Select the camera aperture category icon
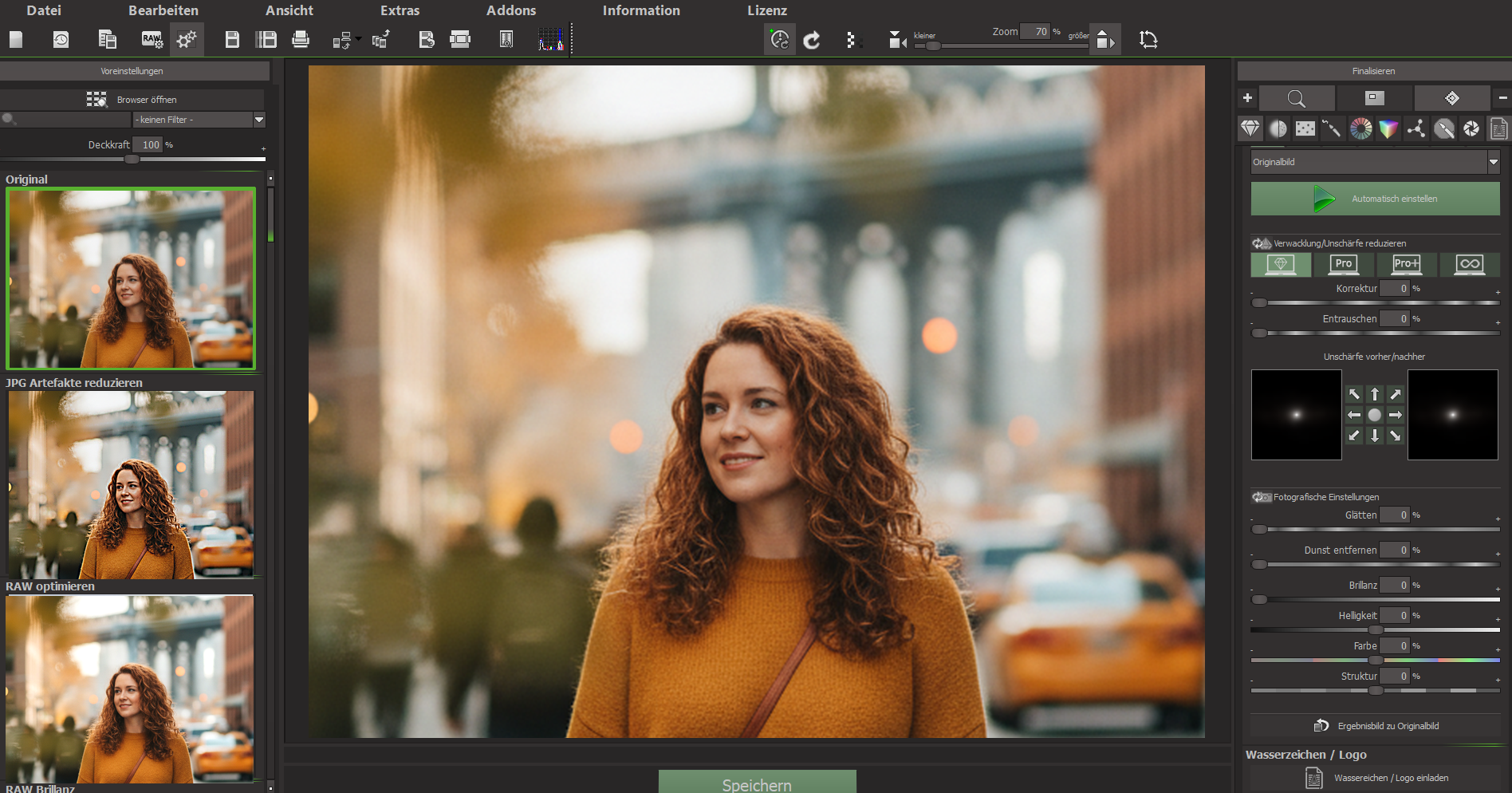The image size is (1512, 793). pyautogui.click(x=1471, y=128)
